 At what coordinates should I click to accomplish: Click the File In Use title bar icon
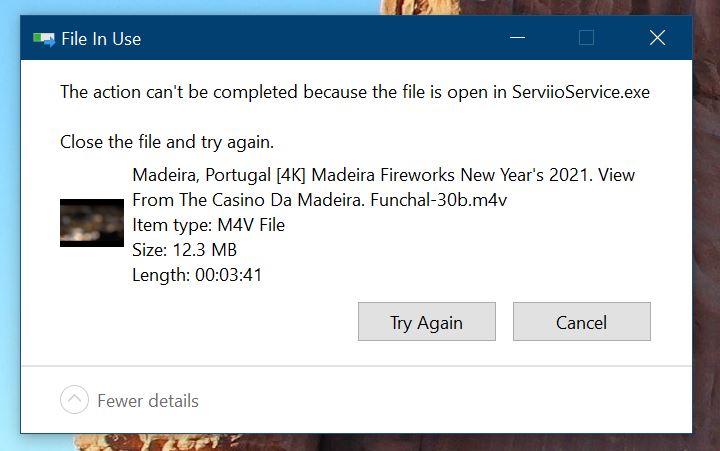pyautogui.click(x=43, y=39)
